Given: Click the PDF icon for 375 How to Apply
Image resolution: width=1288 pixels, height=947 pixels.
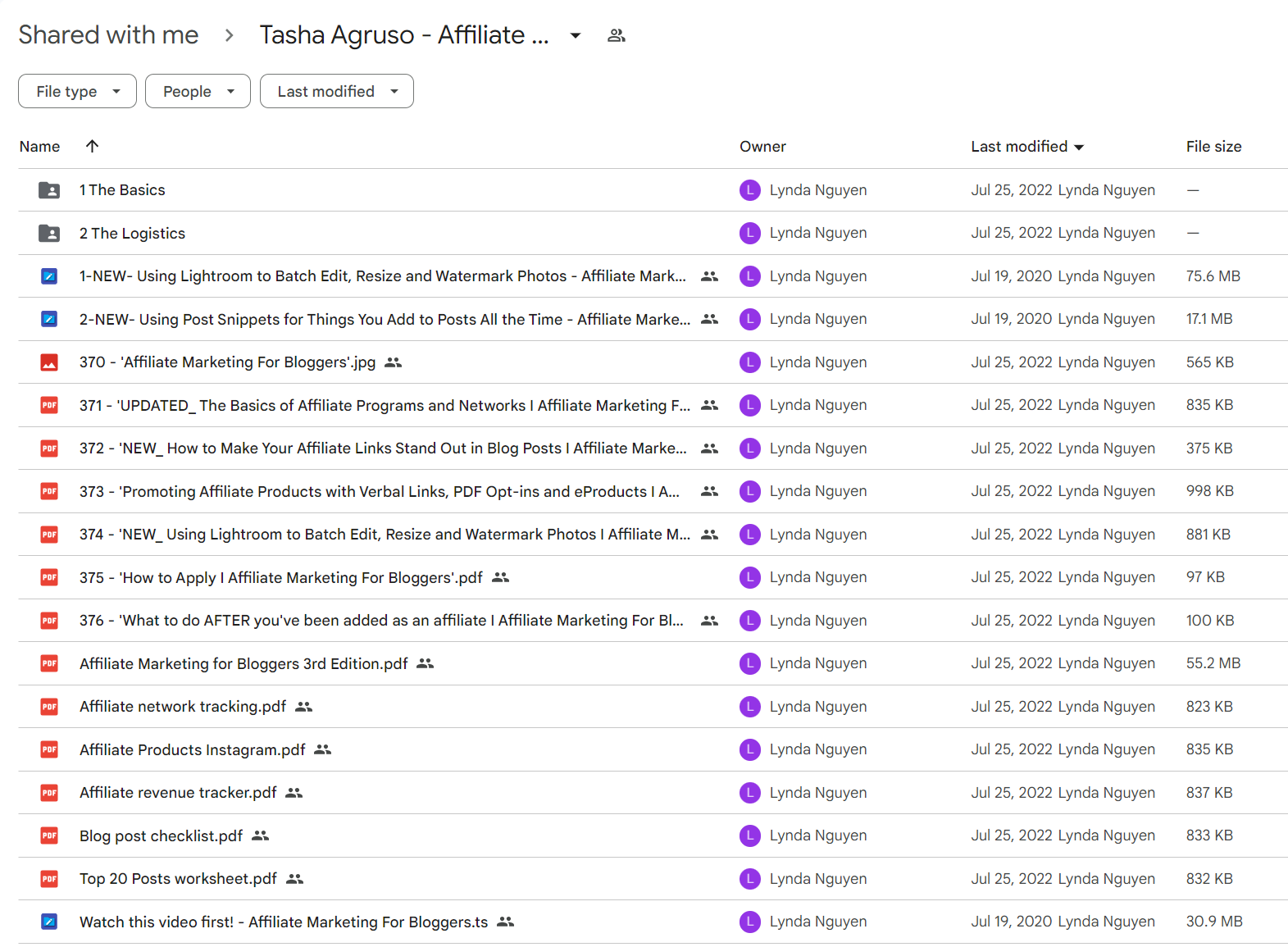Looking at the screenshot, I should [x=49, y=577].
